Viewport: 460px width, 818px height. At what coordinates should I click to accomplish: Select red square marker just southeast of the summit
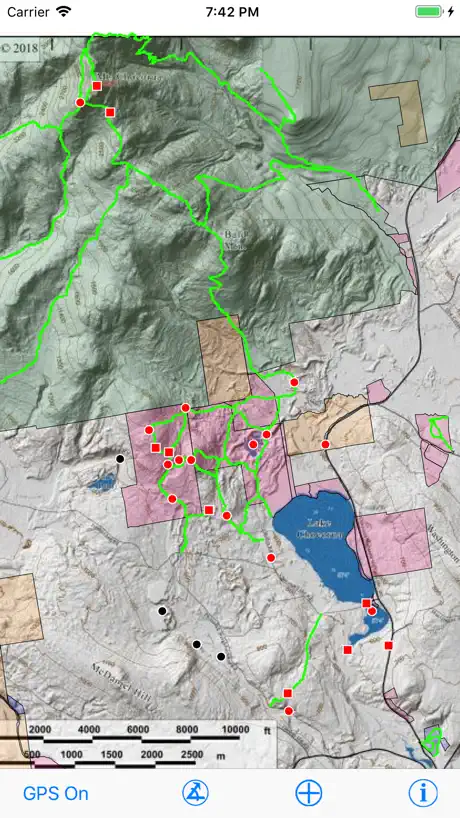coord(110,112)
